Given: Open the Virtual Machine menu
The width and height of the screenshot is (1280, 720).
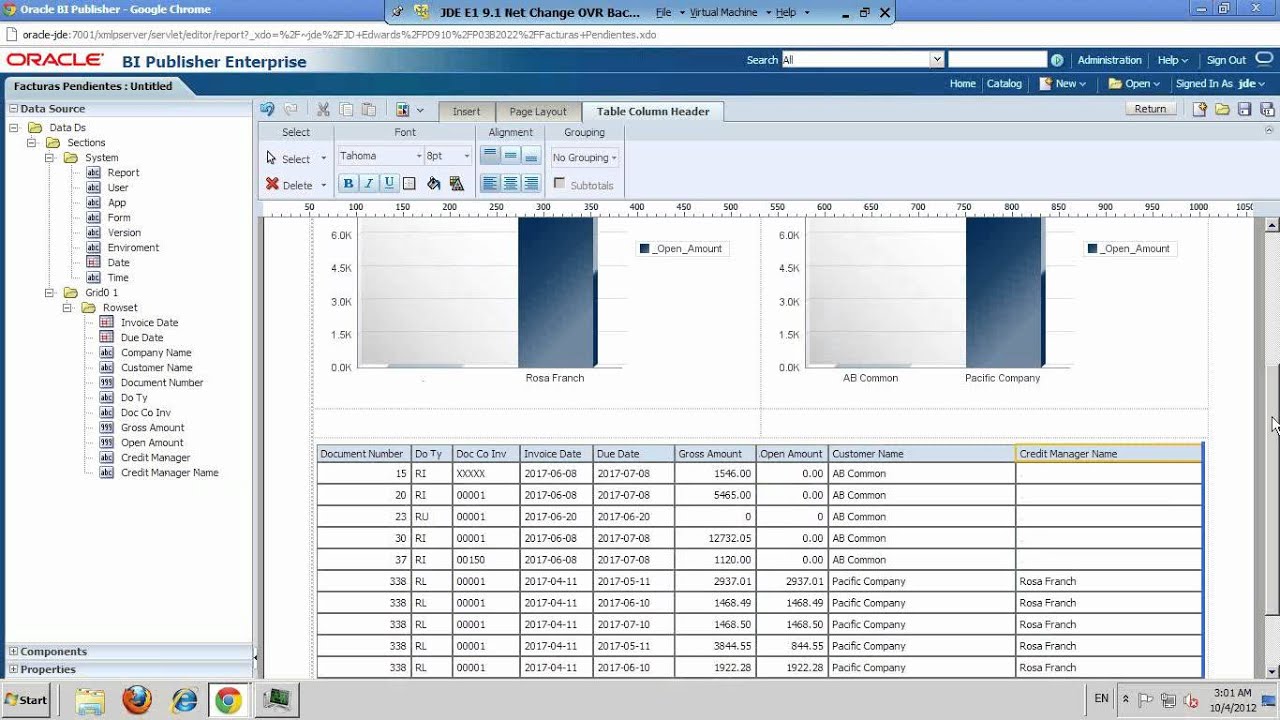Looking at the screenshot, I should (x=731, y=13).
